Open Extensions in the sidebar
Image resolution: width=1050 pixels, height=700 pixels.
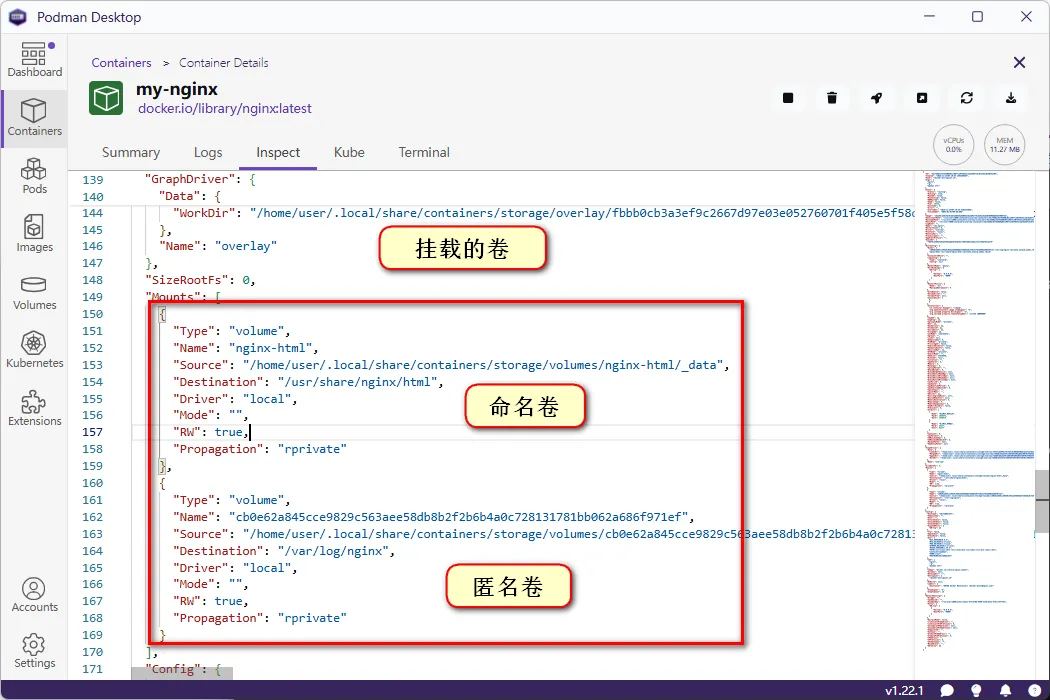point(34,408)
